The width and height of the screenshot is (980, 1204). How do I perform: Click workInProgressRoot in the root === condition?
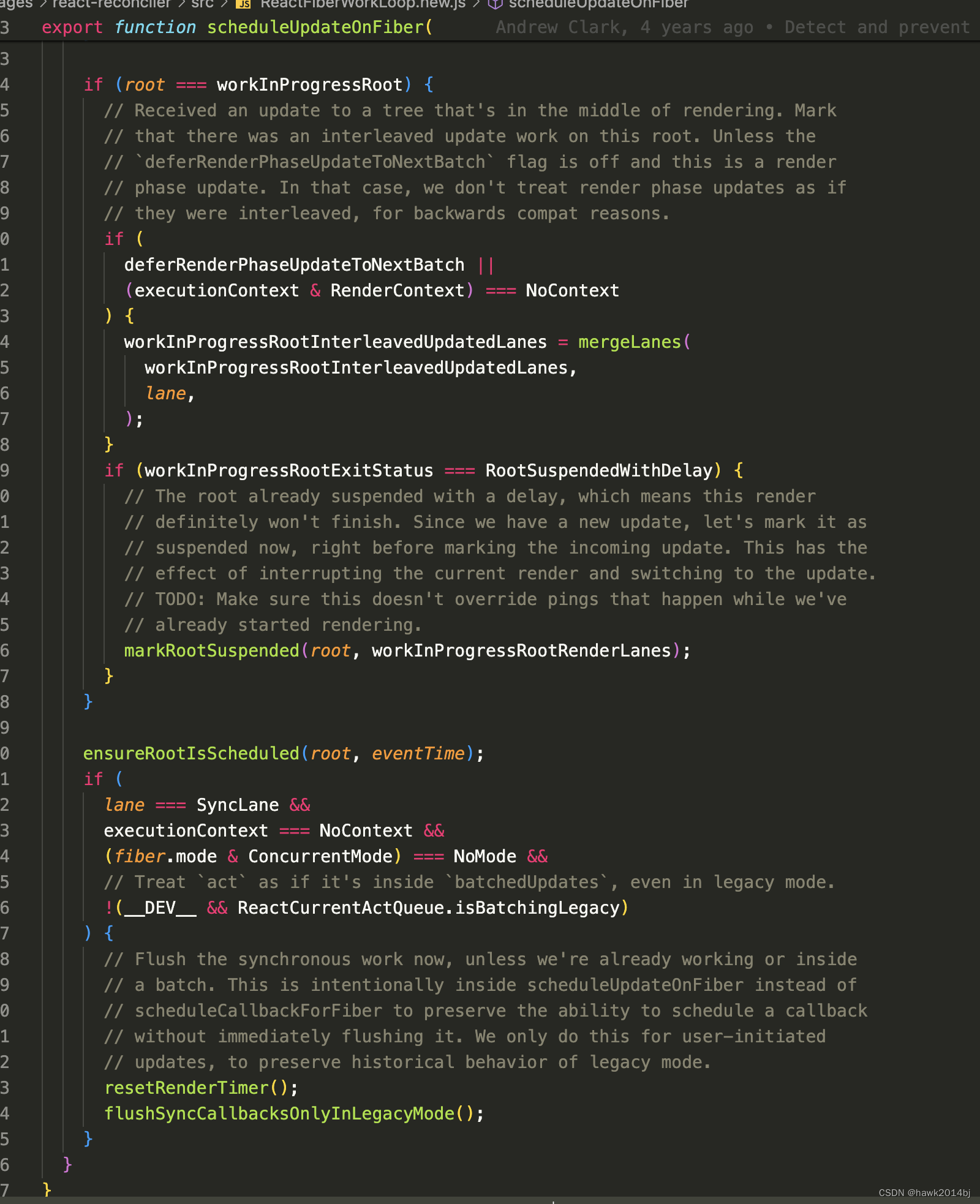[310, 85]
